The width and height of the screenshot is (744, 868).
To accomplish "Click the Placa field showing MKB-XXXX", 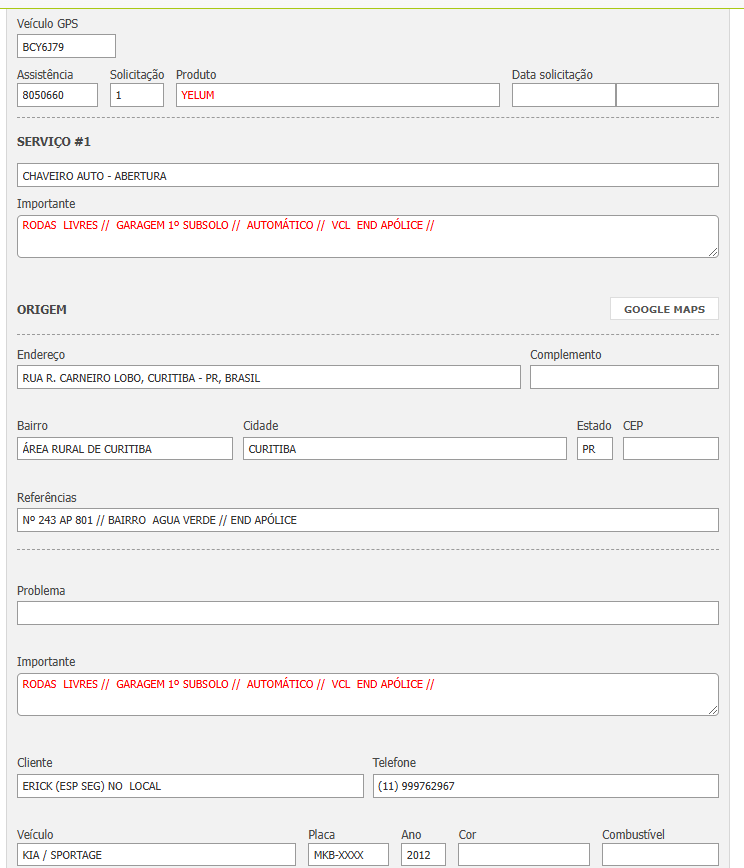I will (x=348, y=855).
